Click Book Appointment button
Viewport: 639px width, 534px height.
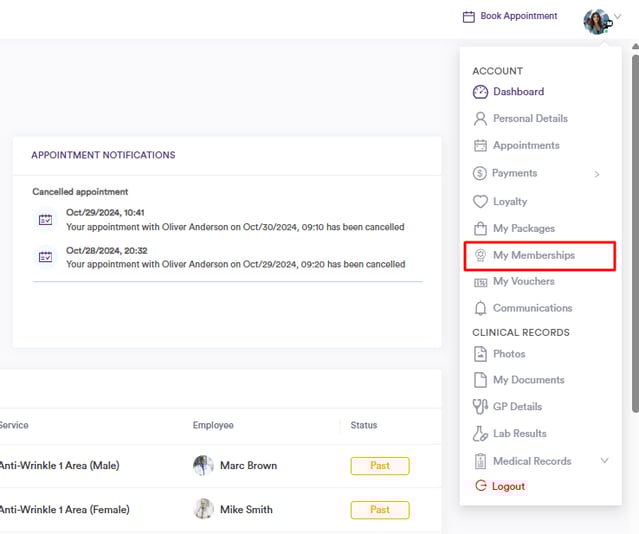click(x=510, y=16)
